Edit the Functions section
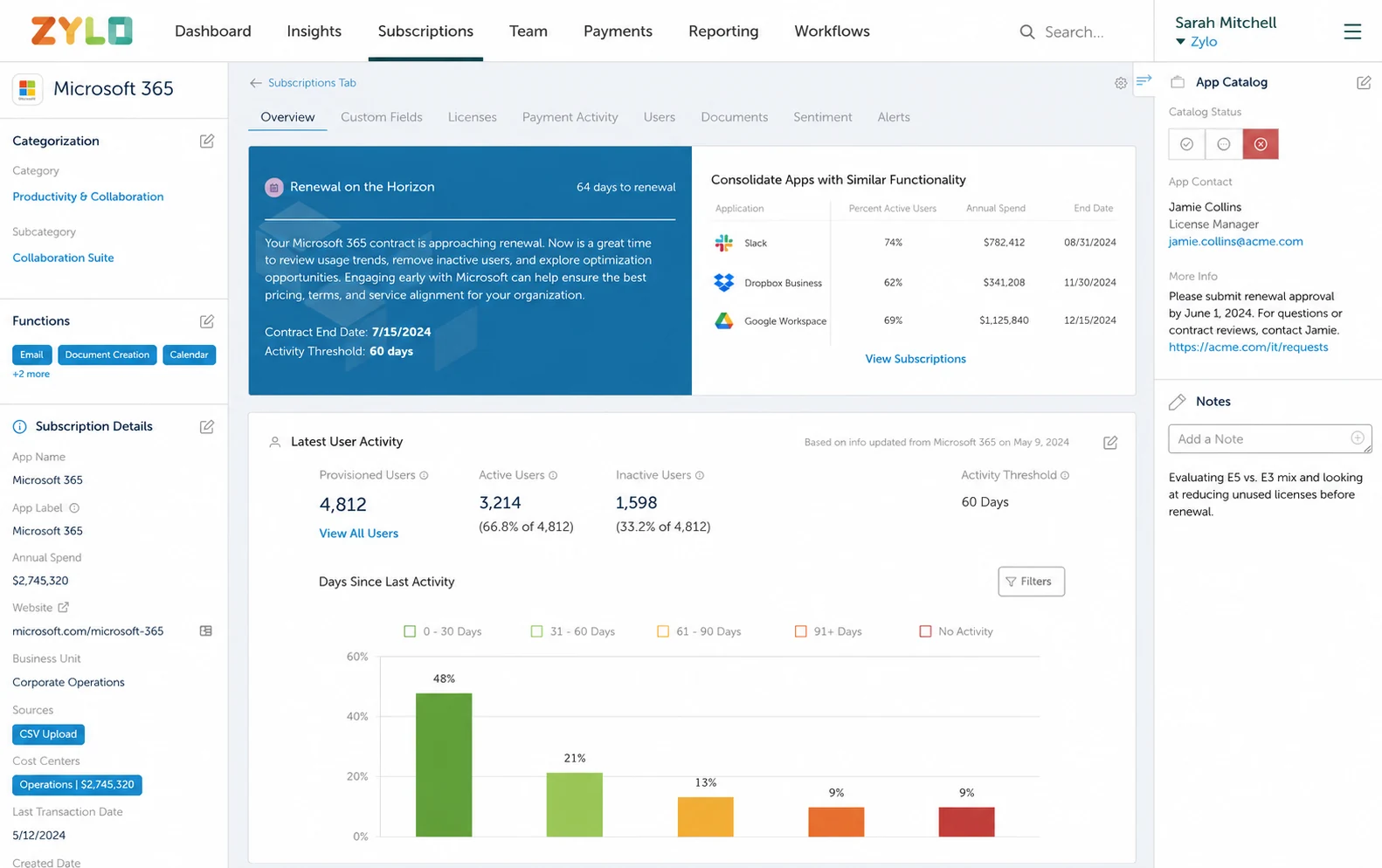The image size is (1382, 868). click(x=207, y=321)
